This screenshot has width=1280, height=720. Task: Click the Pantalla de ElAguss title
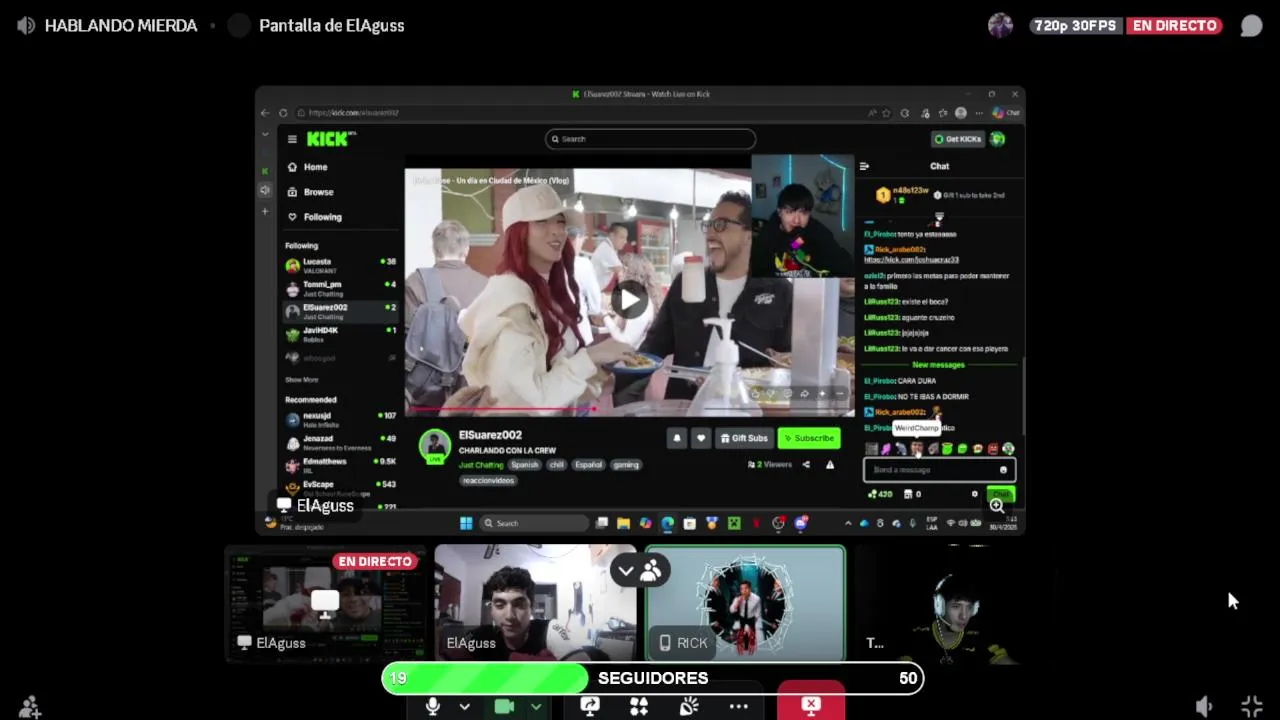point(332,26)
